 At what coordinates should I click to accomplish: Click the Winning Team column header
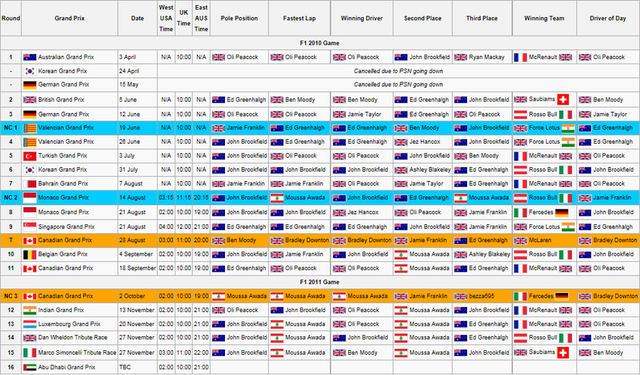pos(544,18)
